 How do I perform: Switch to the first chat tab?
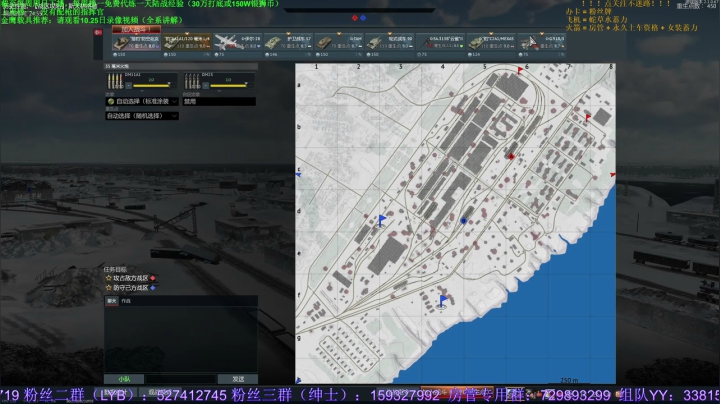[112, 301]
